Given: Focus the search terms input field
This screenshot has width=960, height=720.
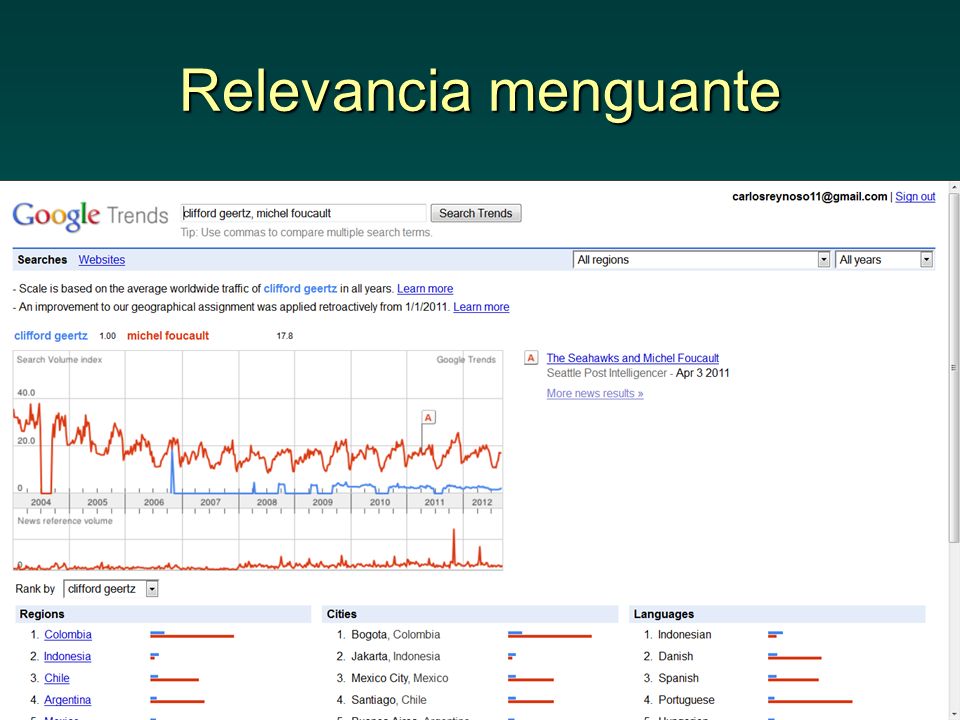Looking at the screenshot, I should (303, 213).
